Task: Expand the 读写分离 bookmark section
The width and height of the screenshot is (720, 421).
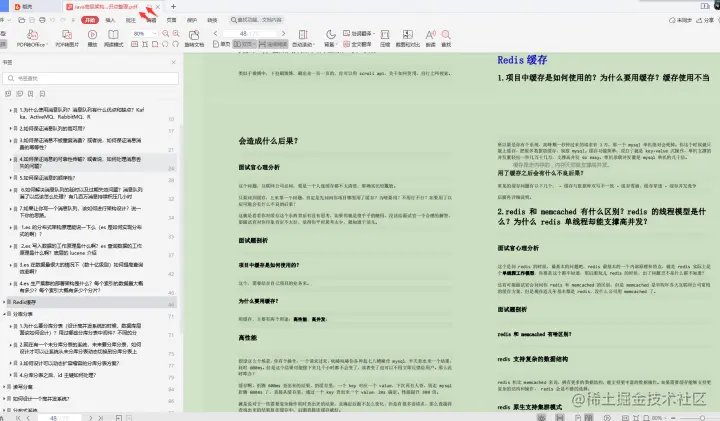Action: click(4, 387)
